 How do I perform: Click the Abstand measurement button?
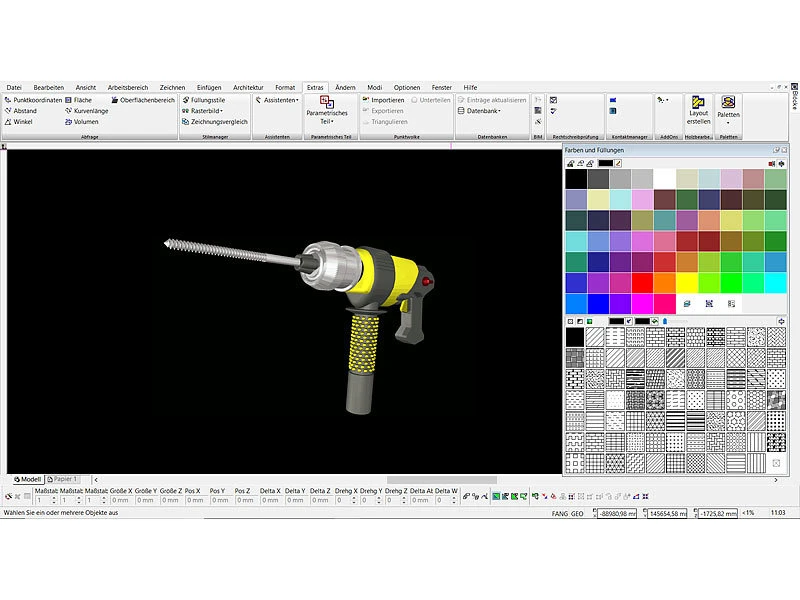pyautogui.click(x=25, y=111)
